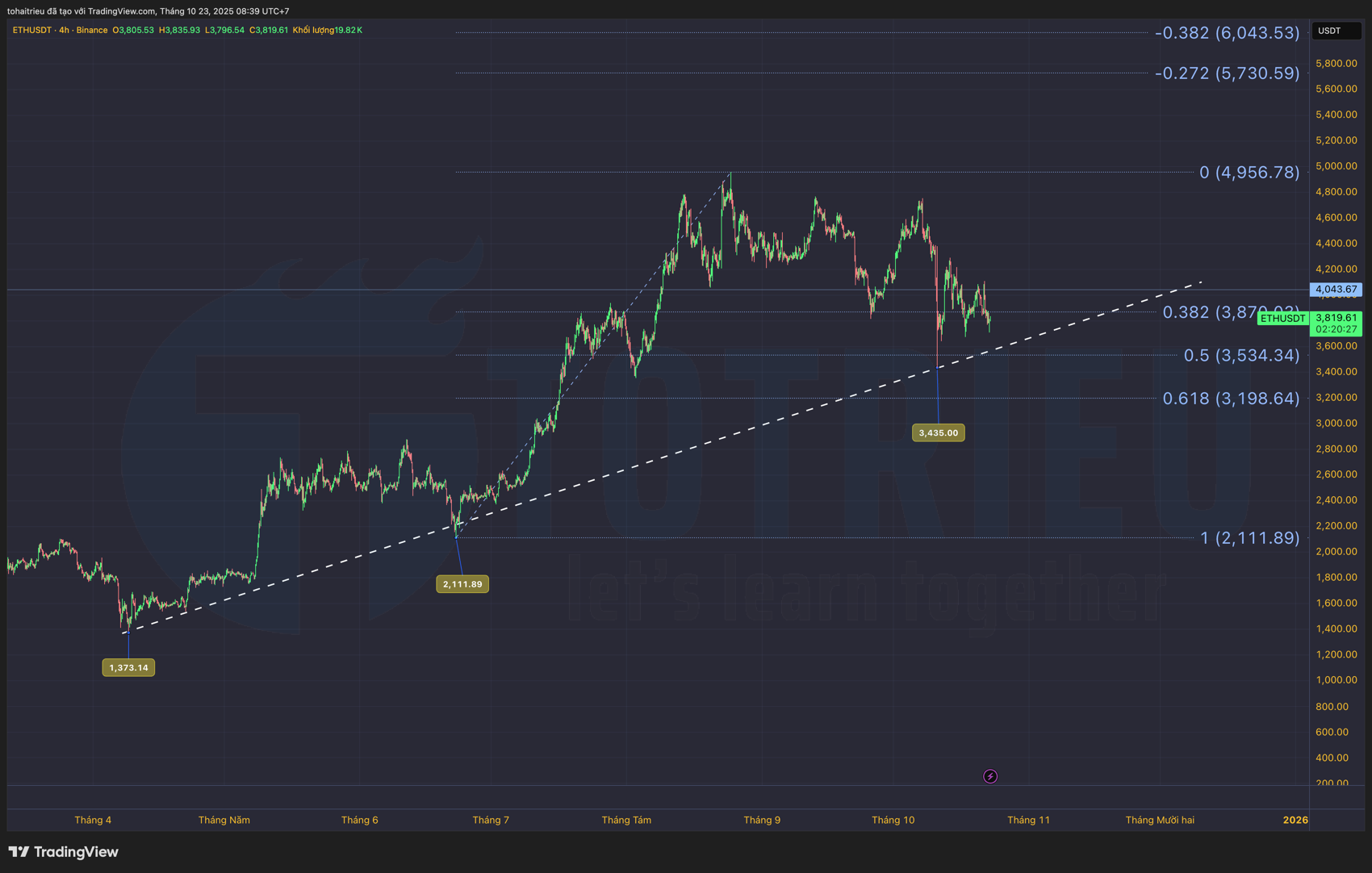Select the 1,373.14 price callout label
1372x873 pixels.
(128, 667)
